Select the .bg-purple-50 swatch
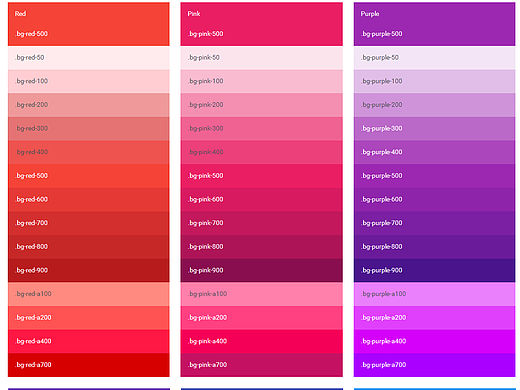Screen dimensions: 520x390 pos(434,58)
